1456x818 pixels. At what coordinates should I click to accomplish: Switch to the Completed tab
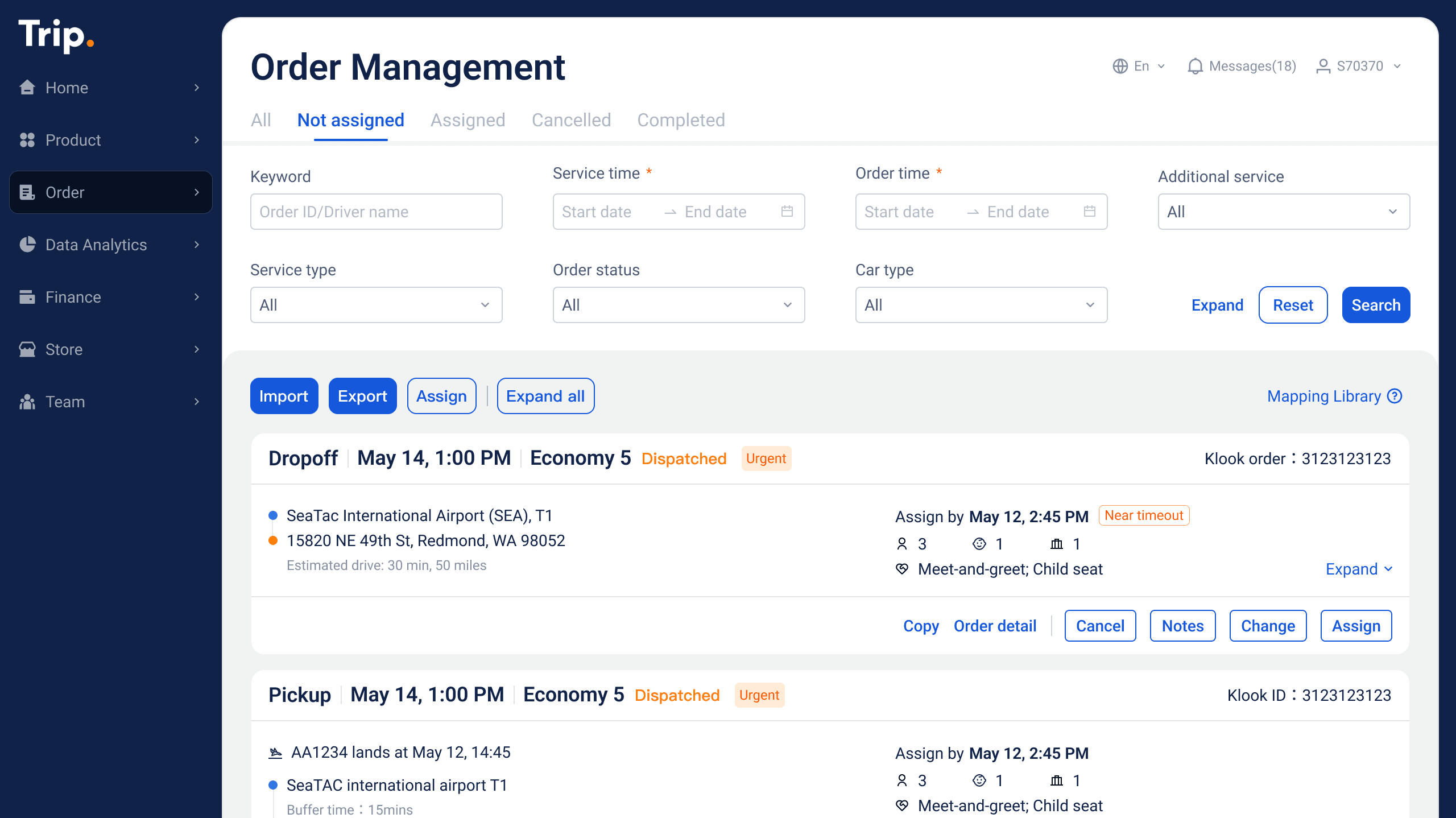681,120
